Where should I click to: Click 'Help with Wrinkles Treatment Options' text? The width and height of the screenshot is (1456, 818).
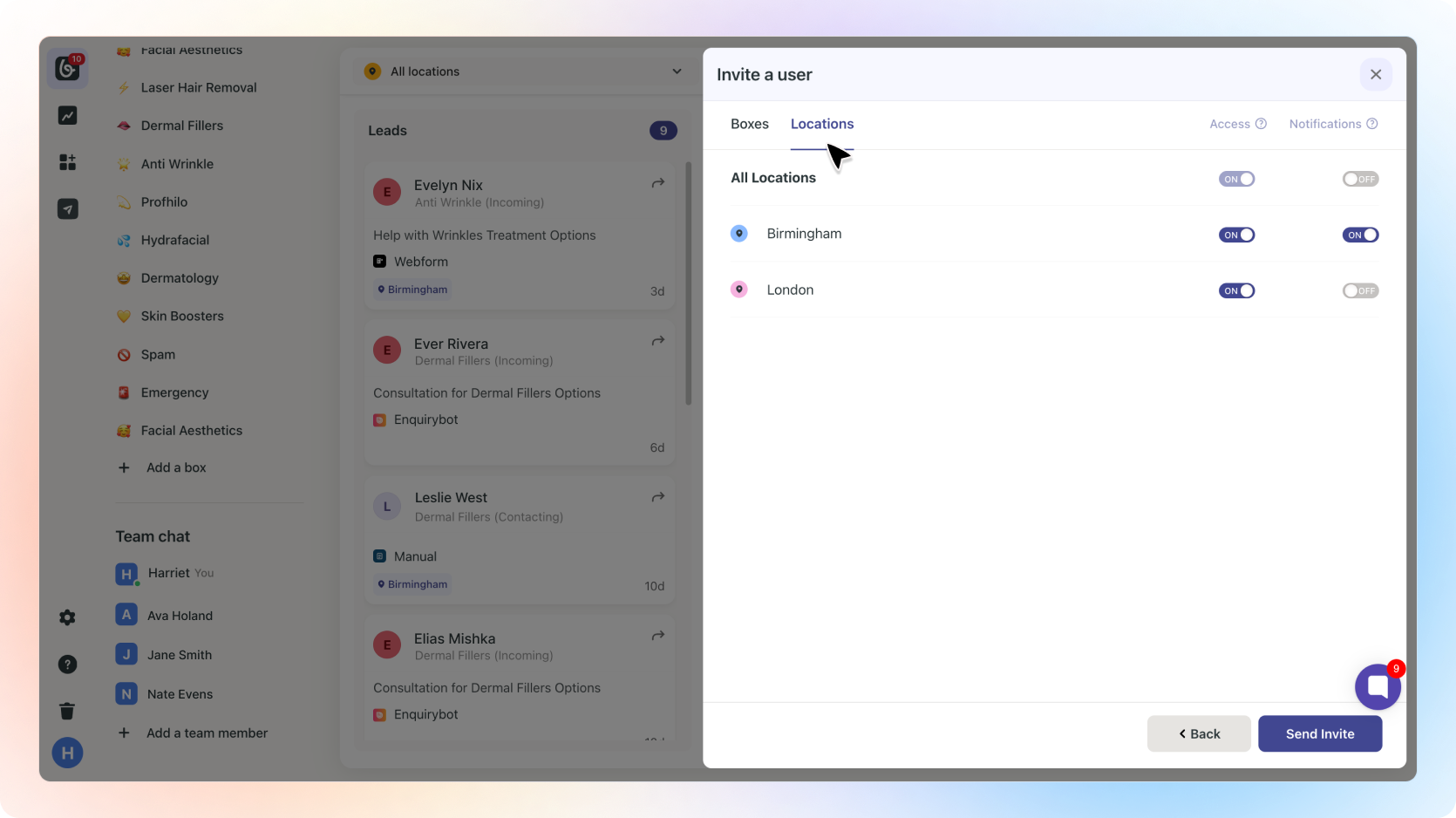[485, 235]
